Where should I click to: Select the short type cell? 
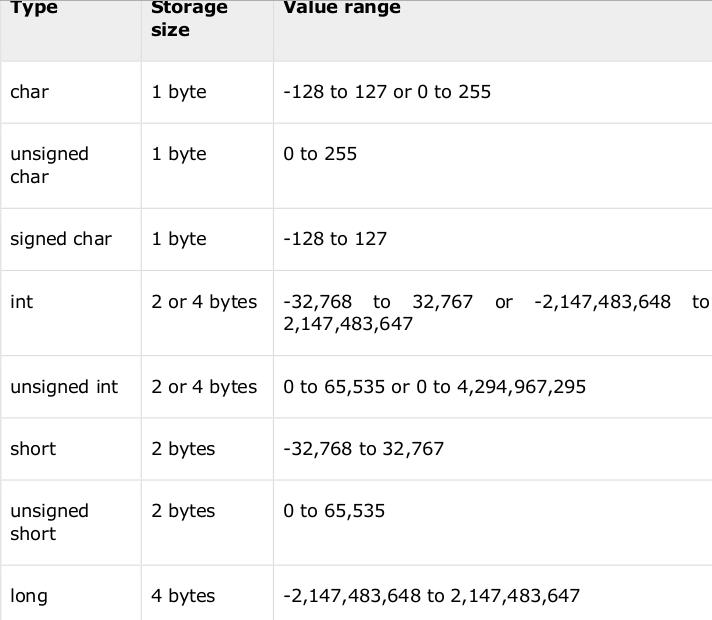pyautogui.click(x=70, y=449)
